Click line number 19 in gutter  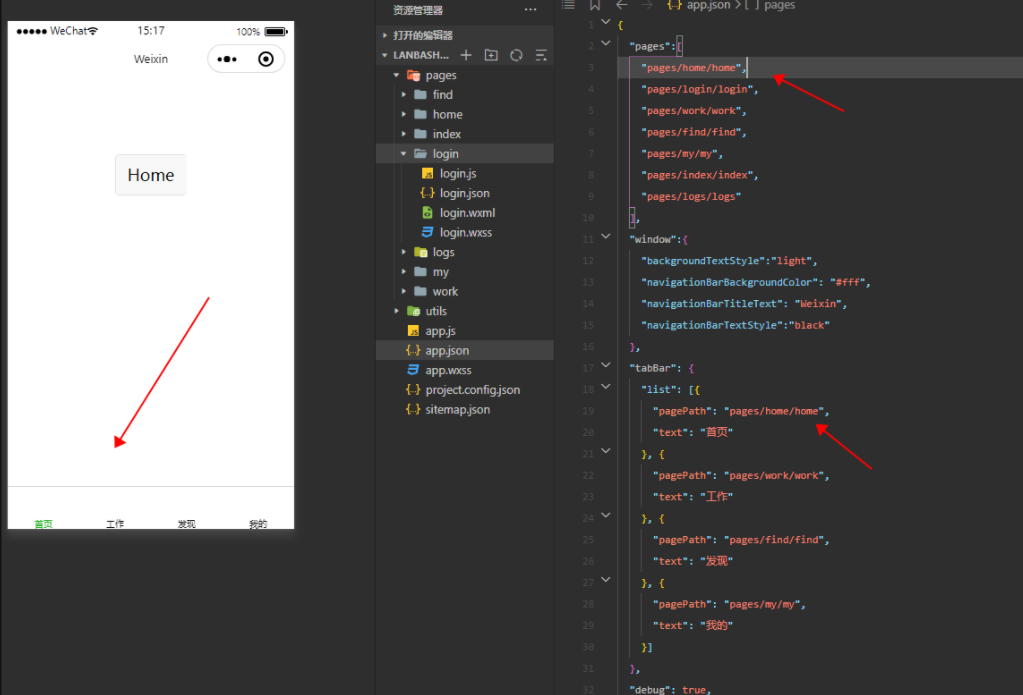588,410
